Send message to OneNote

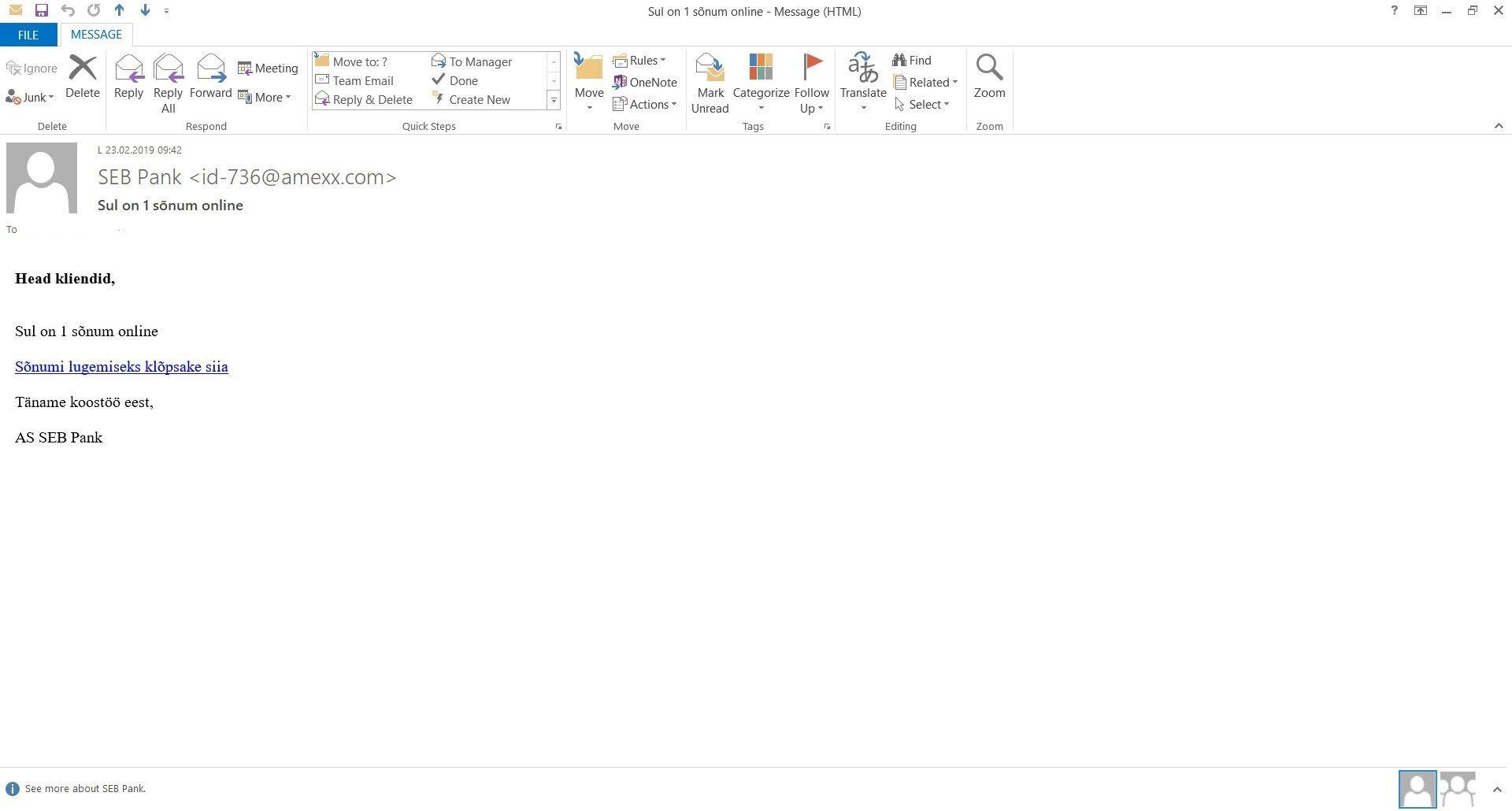(x=645, y=82)
